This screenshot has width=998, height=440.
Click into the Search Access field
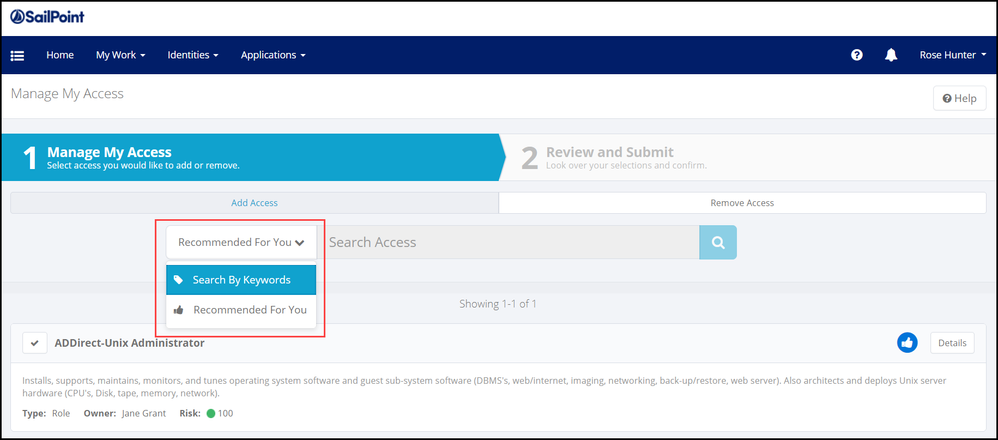510,242
